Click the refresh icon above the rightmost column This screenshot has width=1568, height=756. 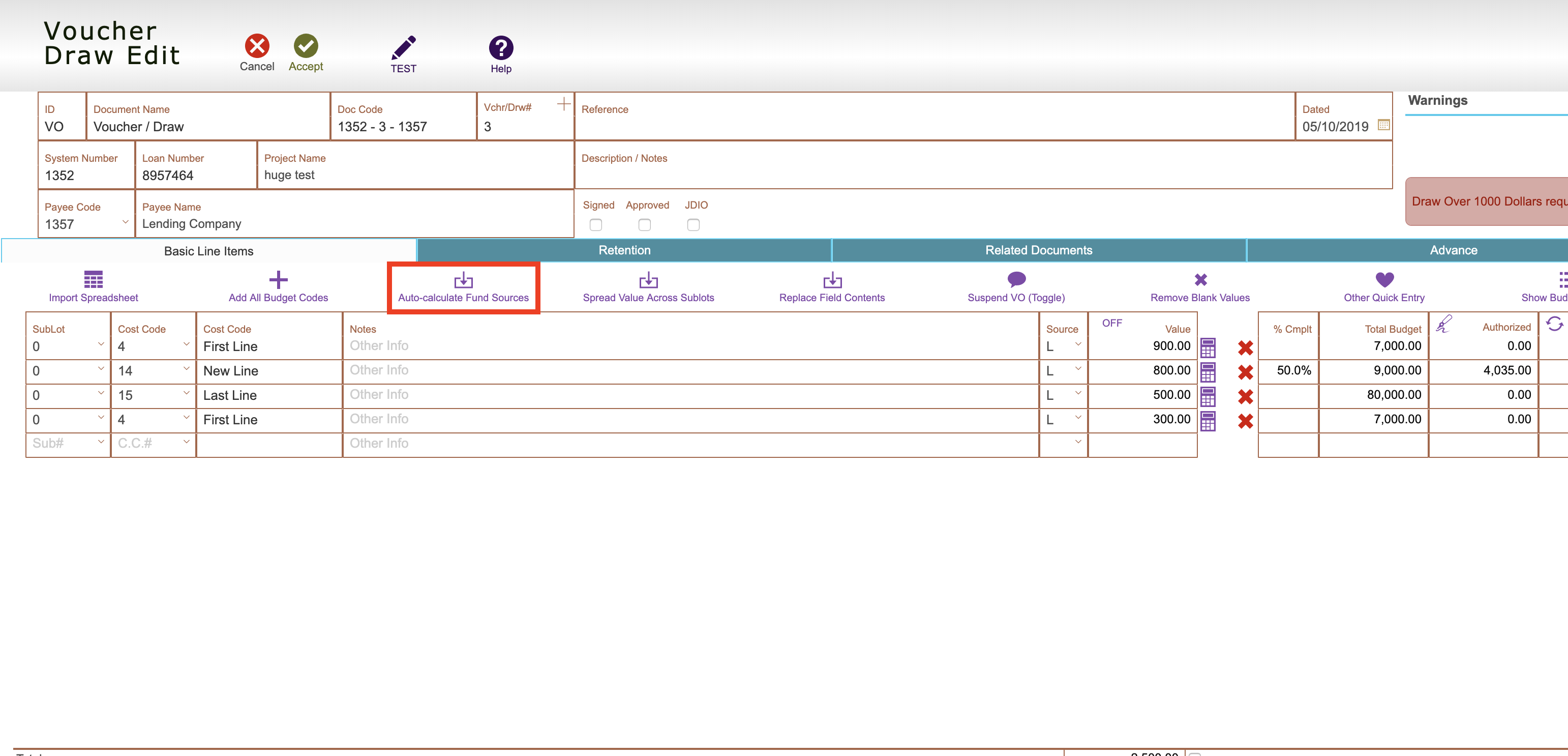click(x=1555, y=325)
